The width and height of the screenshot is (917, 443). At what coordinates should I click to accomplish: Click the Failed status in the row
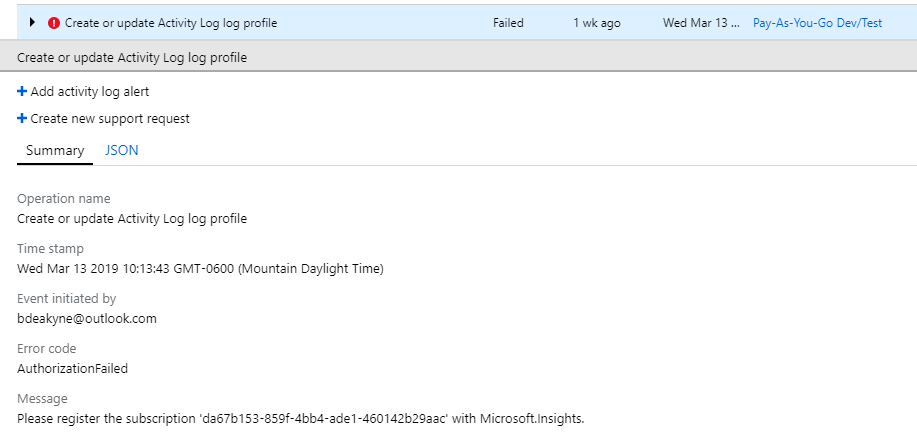[x=508, y=22]
